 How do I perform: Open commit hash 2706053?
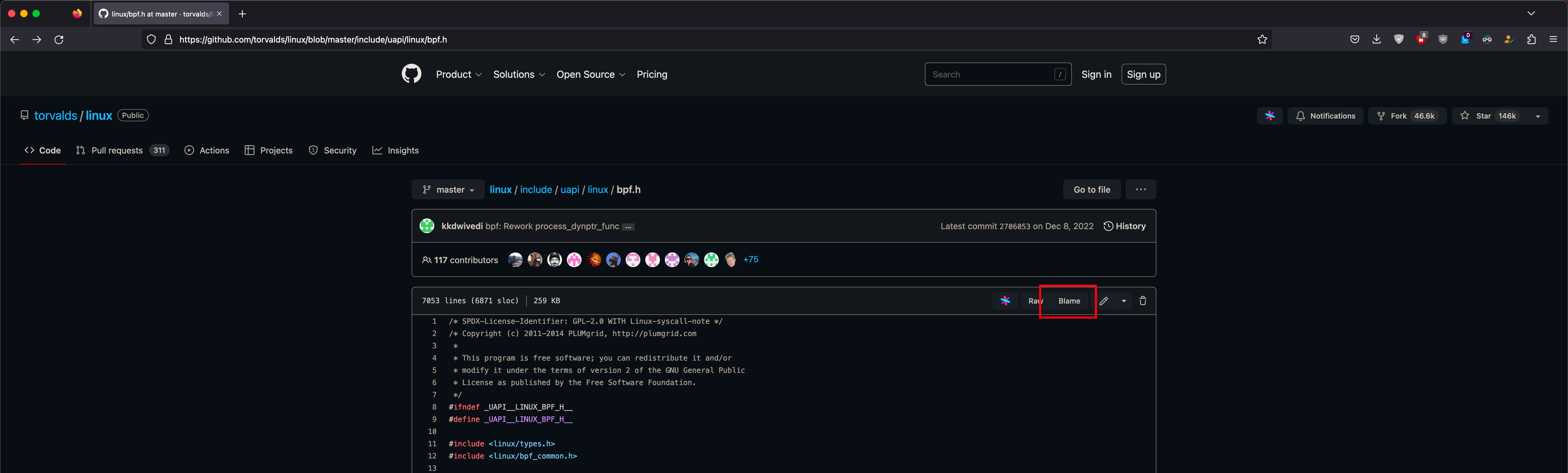click(1015, 226)
